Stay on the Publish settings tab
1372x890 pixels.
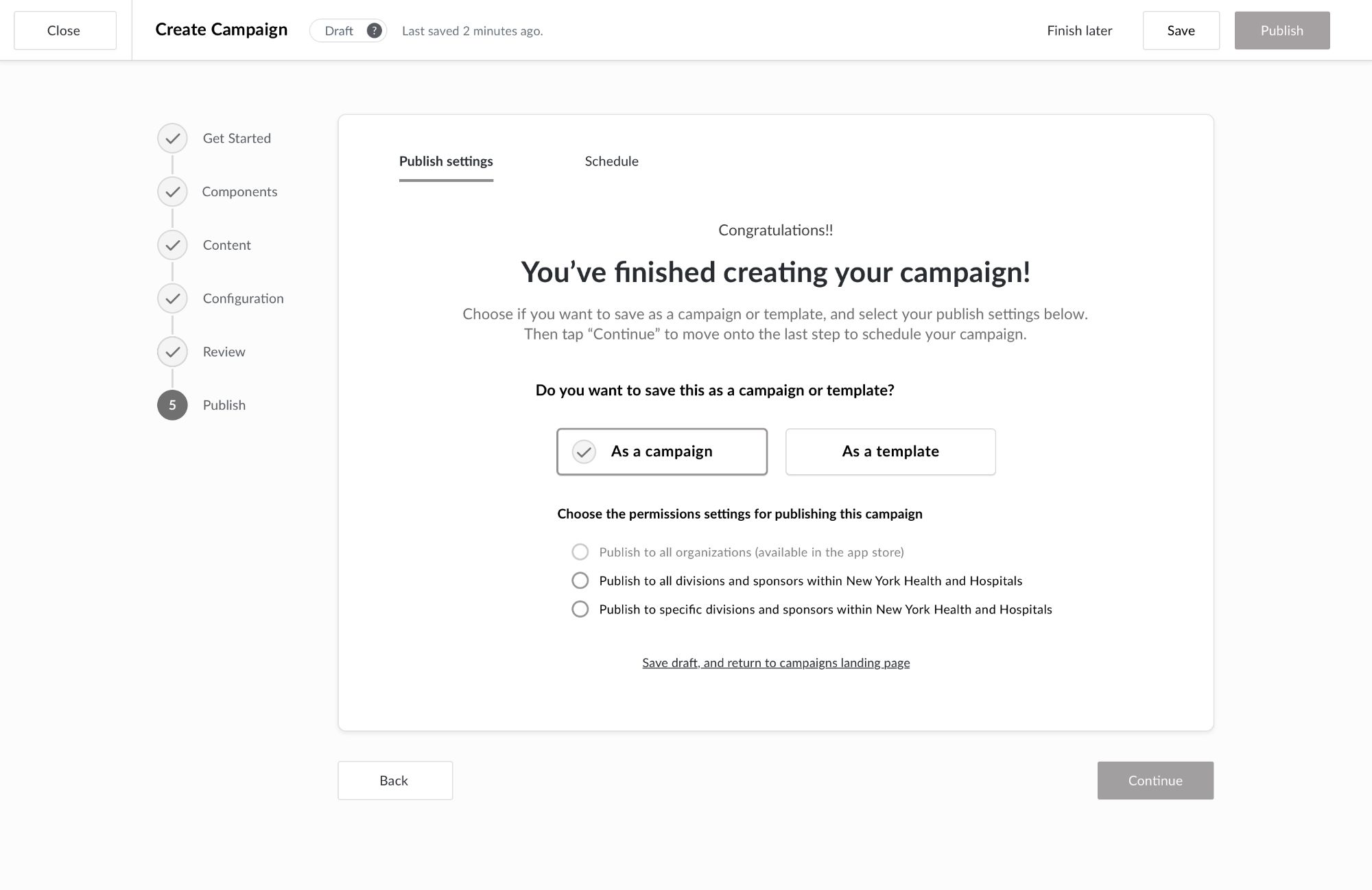[x=446, y=161]
